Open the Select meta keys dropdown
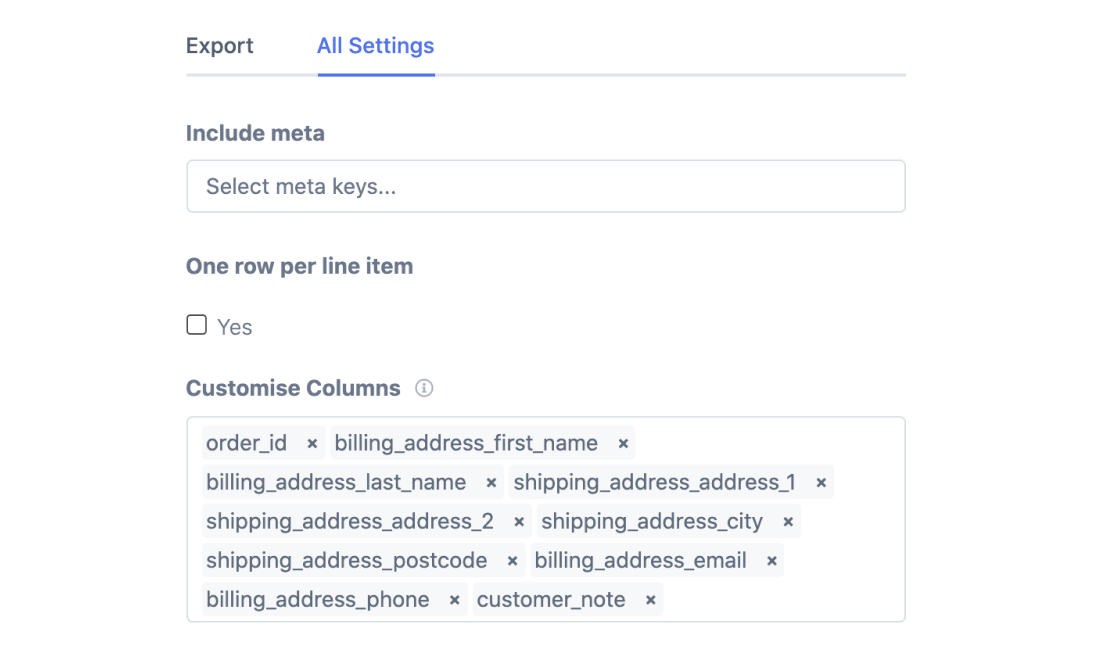 (x=545, y=186)
